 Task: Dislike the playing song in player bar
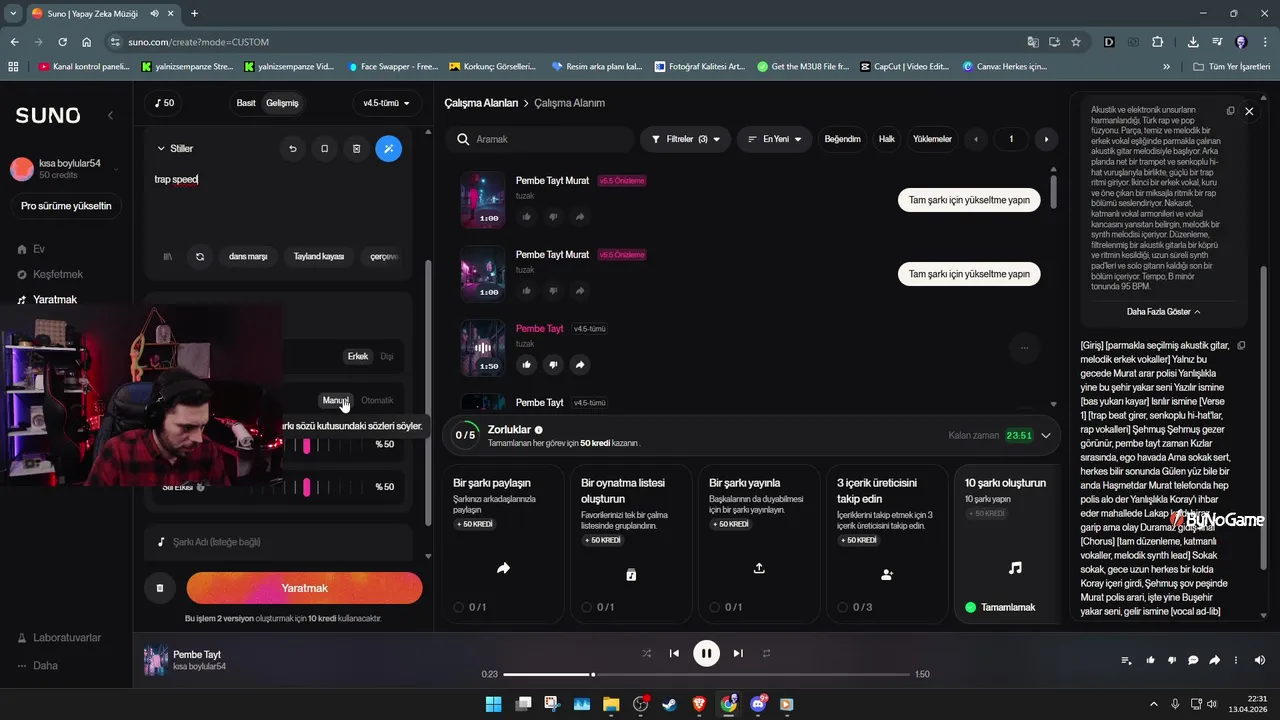[x=1172, y=660]
